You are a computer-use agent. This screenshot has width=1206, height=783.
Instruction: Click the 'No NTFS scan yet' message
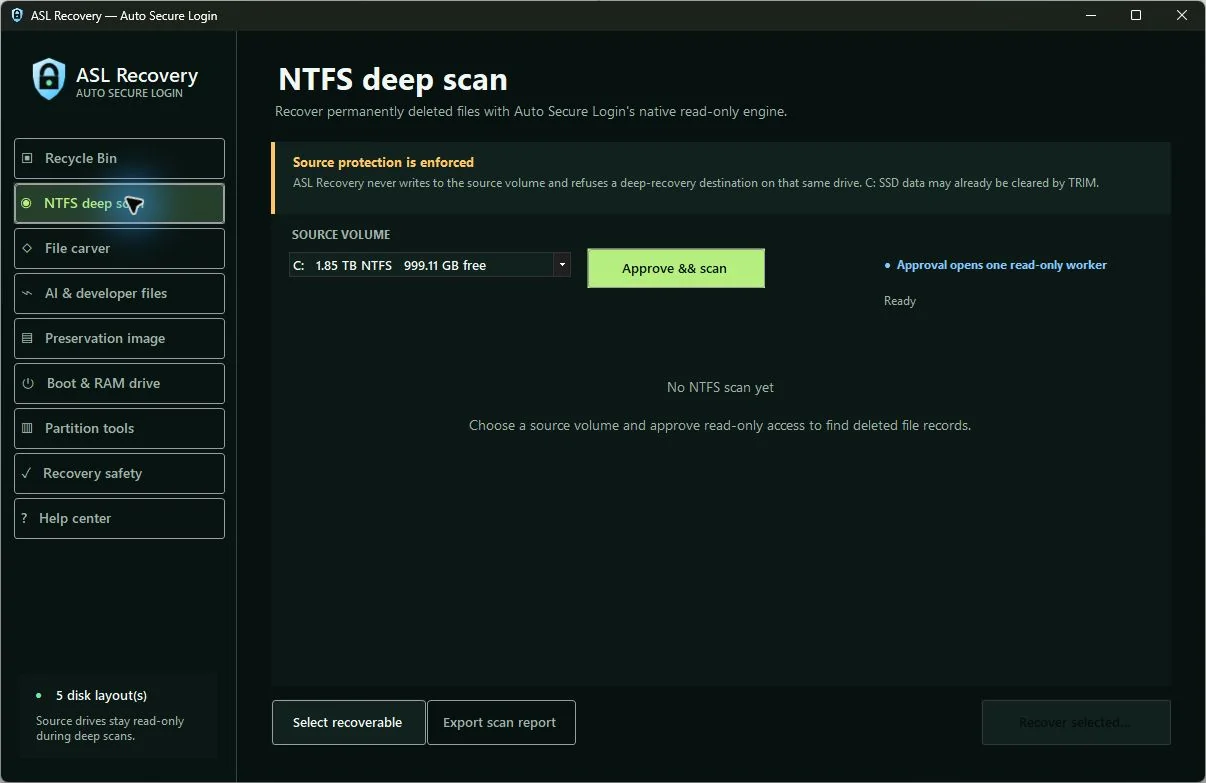pyautogui.click(x=720, y=387)
